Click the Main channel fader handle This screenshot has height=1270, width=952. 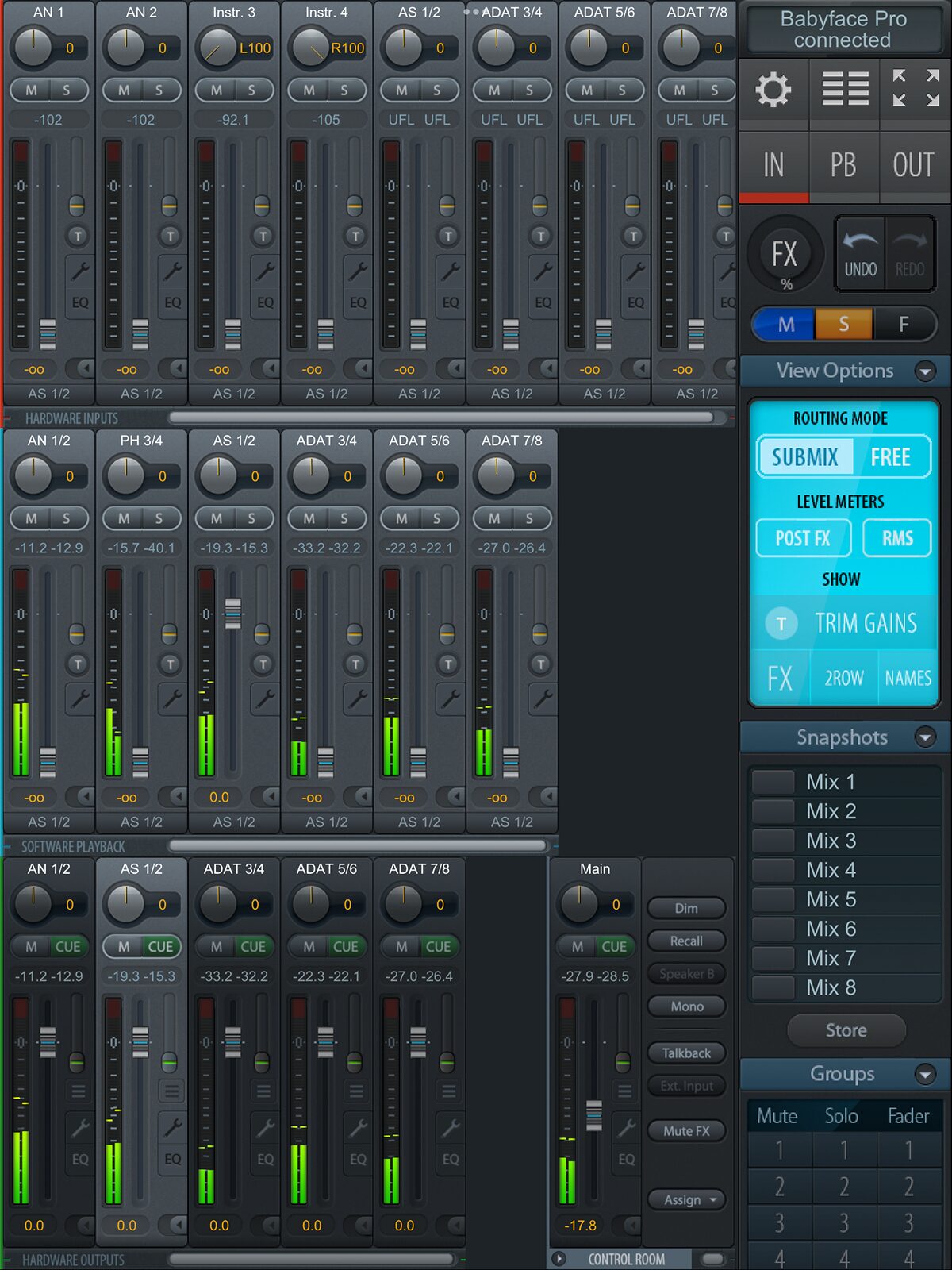[x=593, y=1115]
